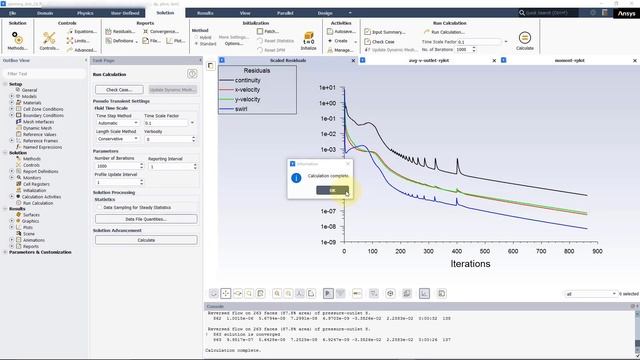Click the console vertical scrollbar

click(637, 333)
